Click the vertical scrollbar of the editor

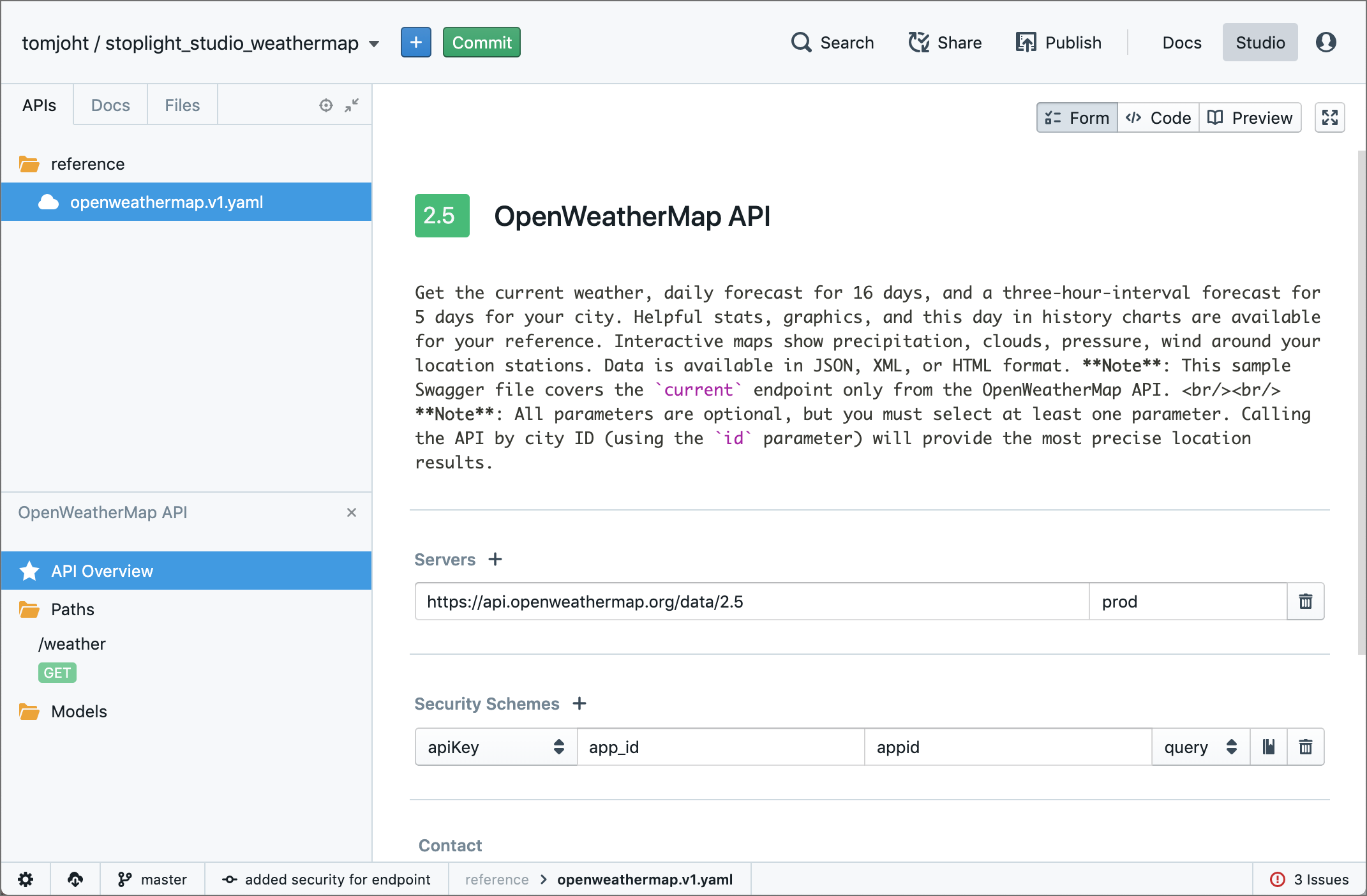[1361, 402]
